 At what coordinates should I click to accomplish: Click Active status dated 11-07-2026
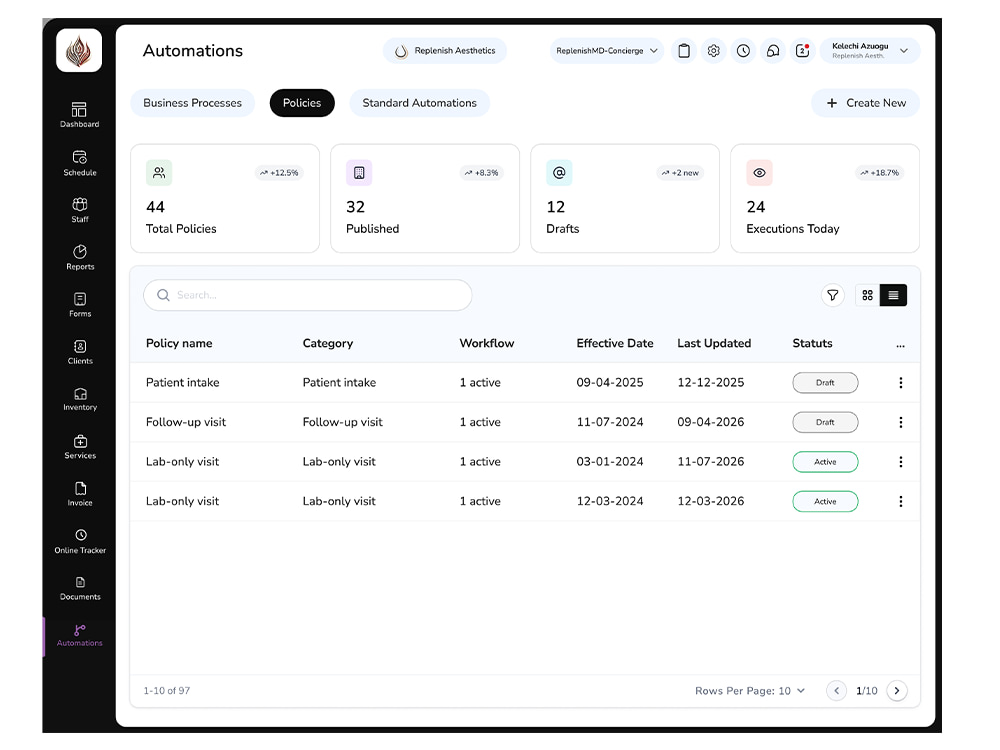tap(825, 462)
